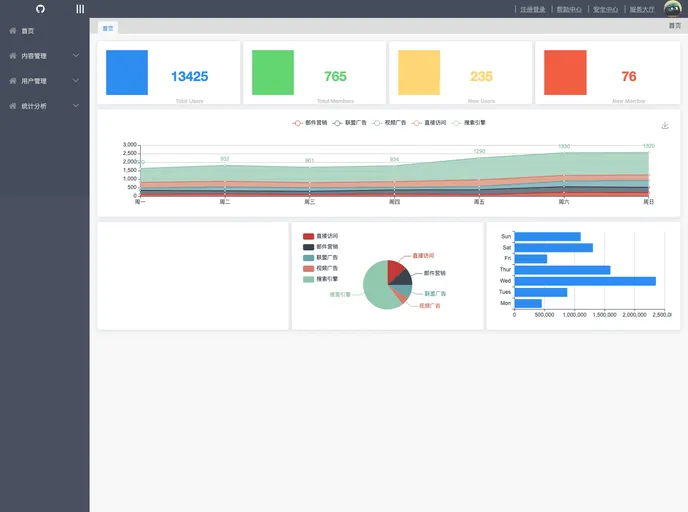Click the 首页 breadcrumb at right
This screenshot has height=512, width=688.
click(675, 26)
